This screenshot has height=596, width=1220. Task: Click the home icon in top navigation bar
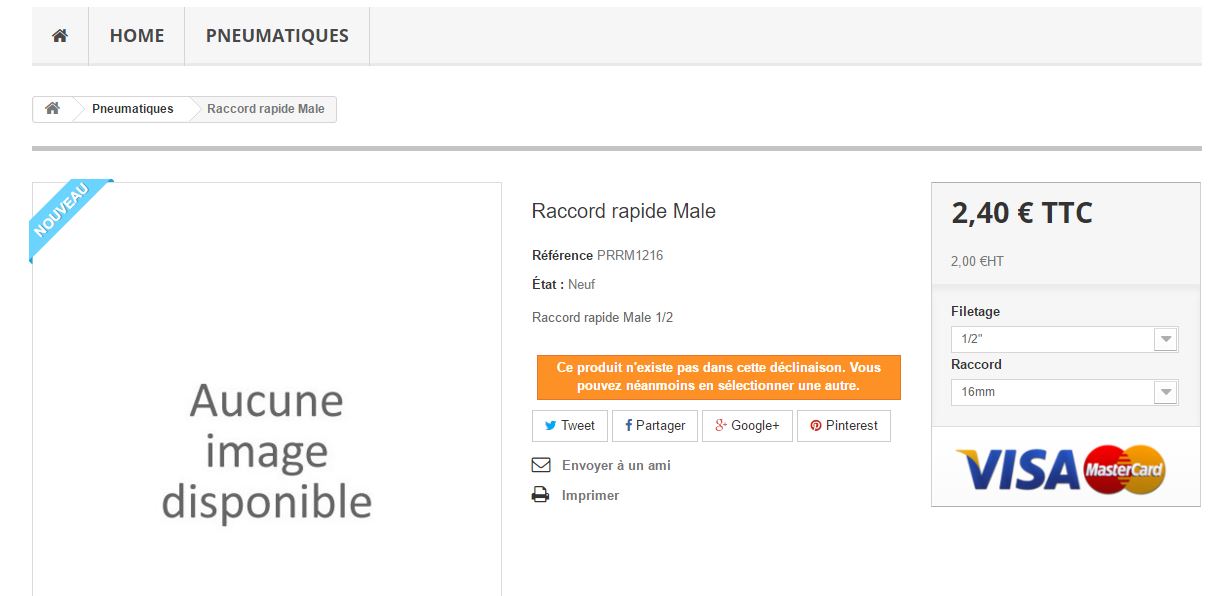60,36
